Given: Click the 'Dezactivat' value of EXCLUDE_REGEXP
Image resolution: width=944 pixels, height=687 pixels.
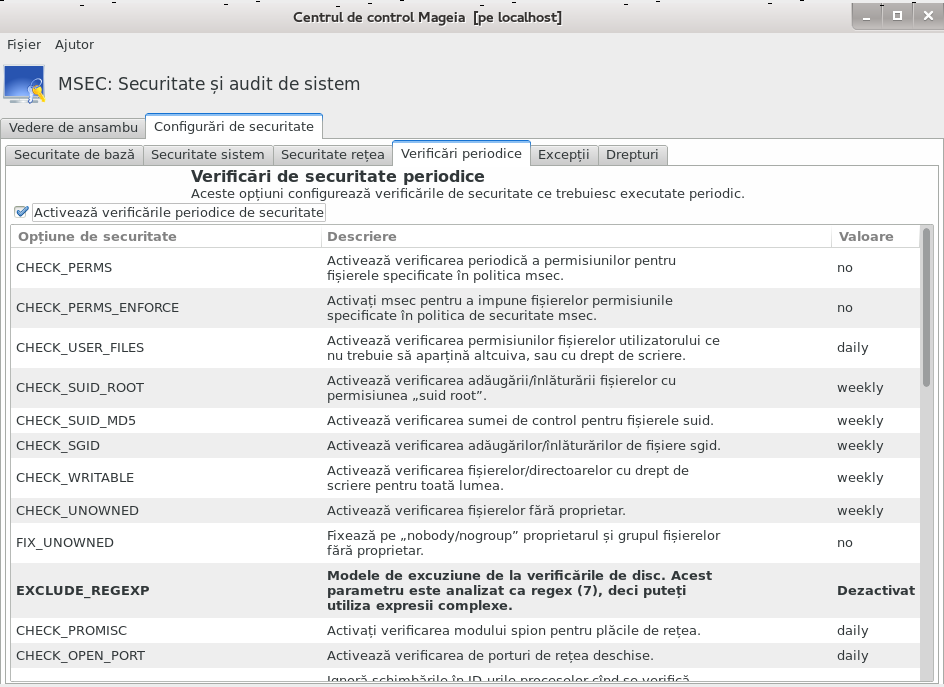Looking at the screenshot, I should (876, 591).
